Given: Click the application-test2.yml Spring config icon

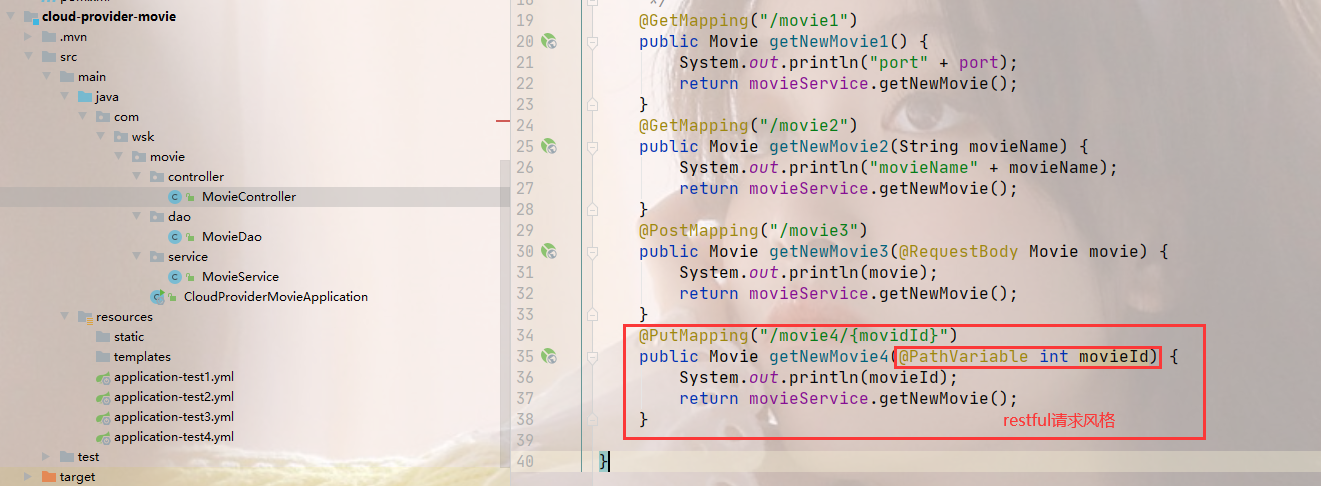Looking at the screenshot, I should (103, 397).
